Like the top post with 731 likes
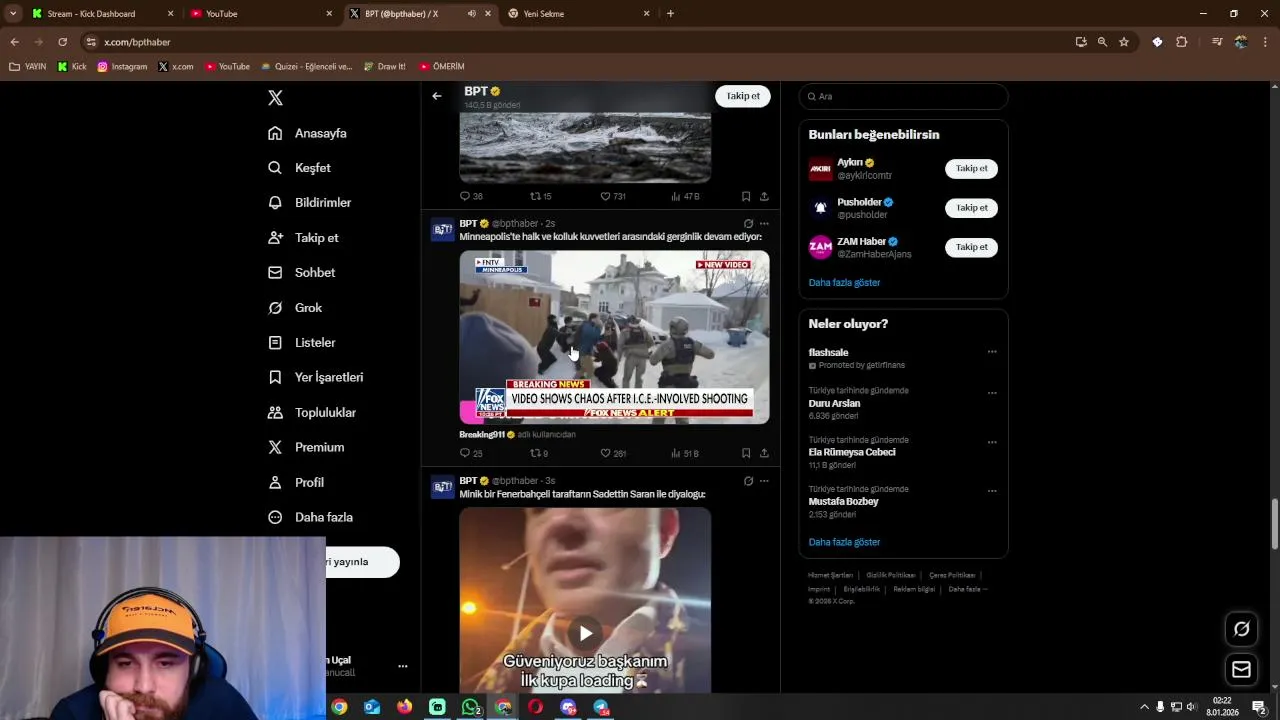The image size is (1280, 720). (x=613, y=197)
